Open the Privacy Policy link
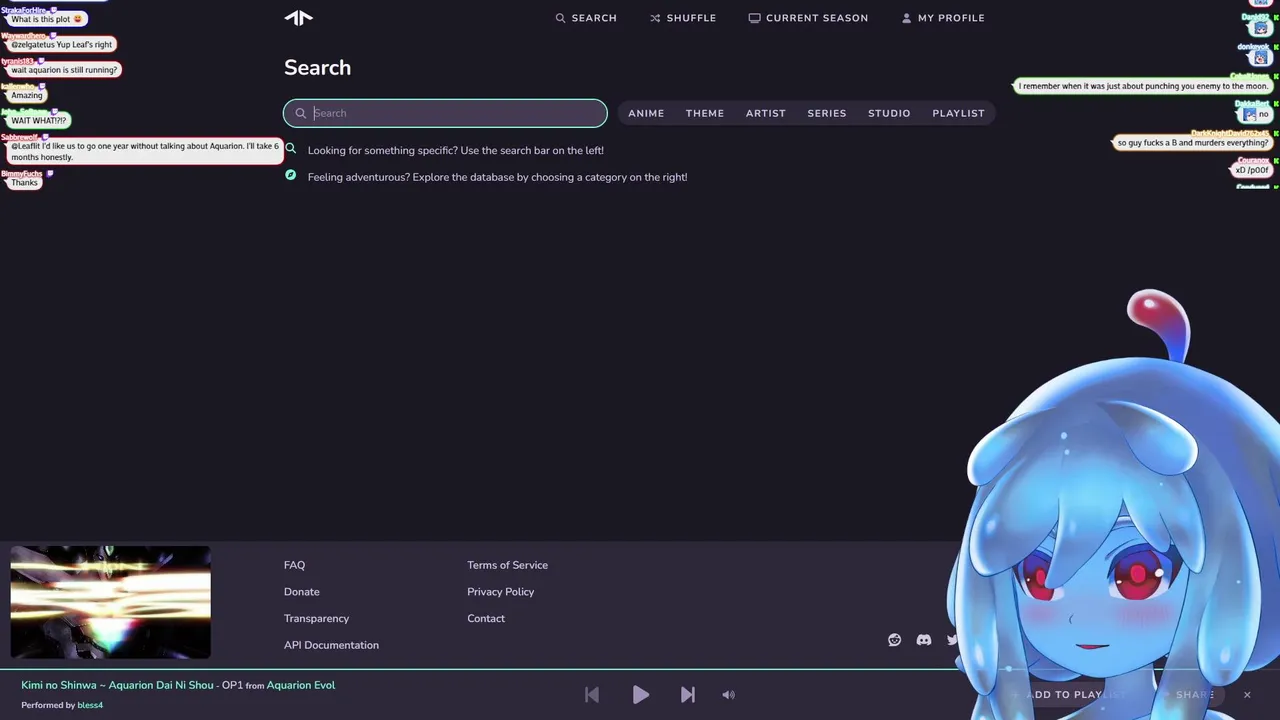The image size is (1280, 720). [500, 592]
